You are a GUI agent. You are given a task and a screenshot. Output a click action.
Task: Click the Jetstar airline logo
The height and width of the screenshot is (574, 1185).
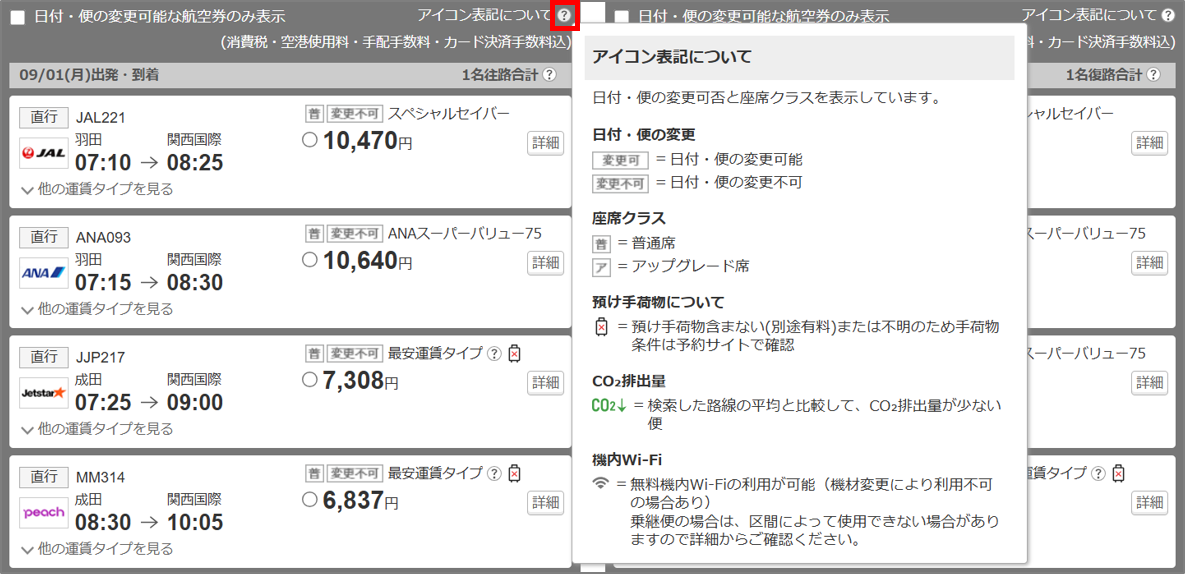point(44,393)
